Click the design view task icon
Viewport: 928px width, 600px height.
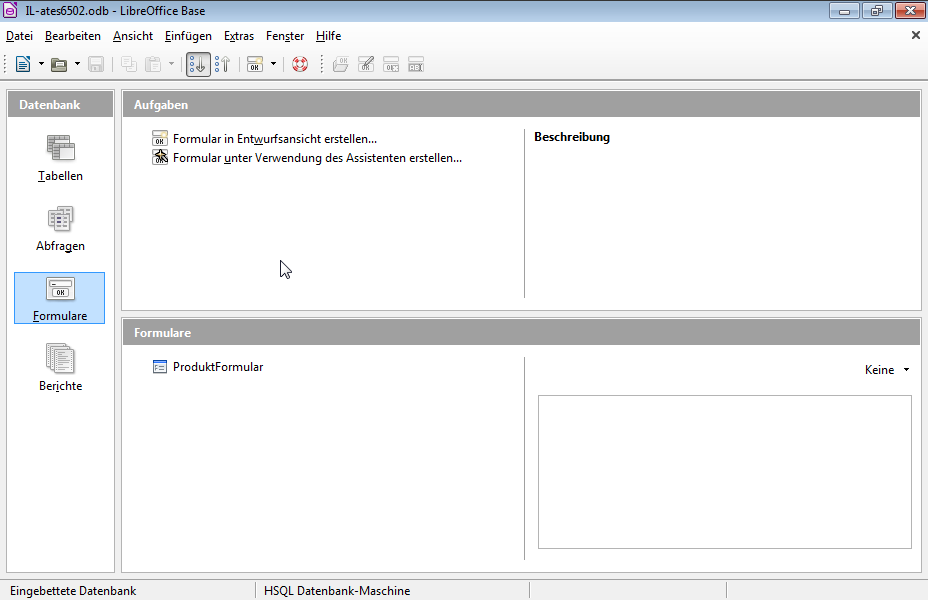(x=160, y=138)
